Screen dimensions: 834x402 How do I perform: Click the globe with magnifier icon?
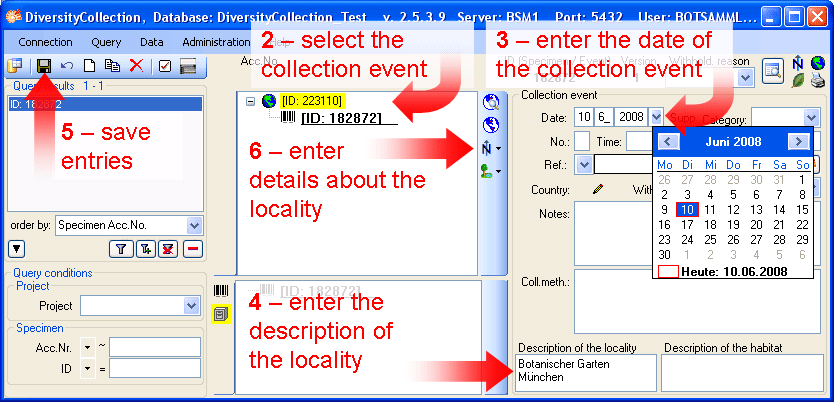coord(491,102)
